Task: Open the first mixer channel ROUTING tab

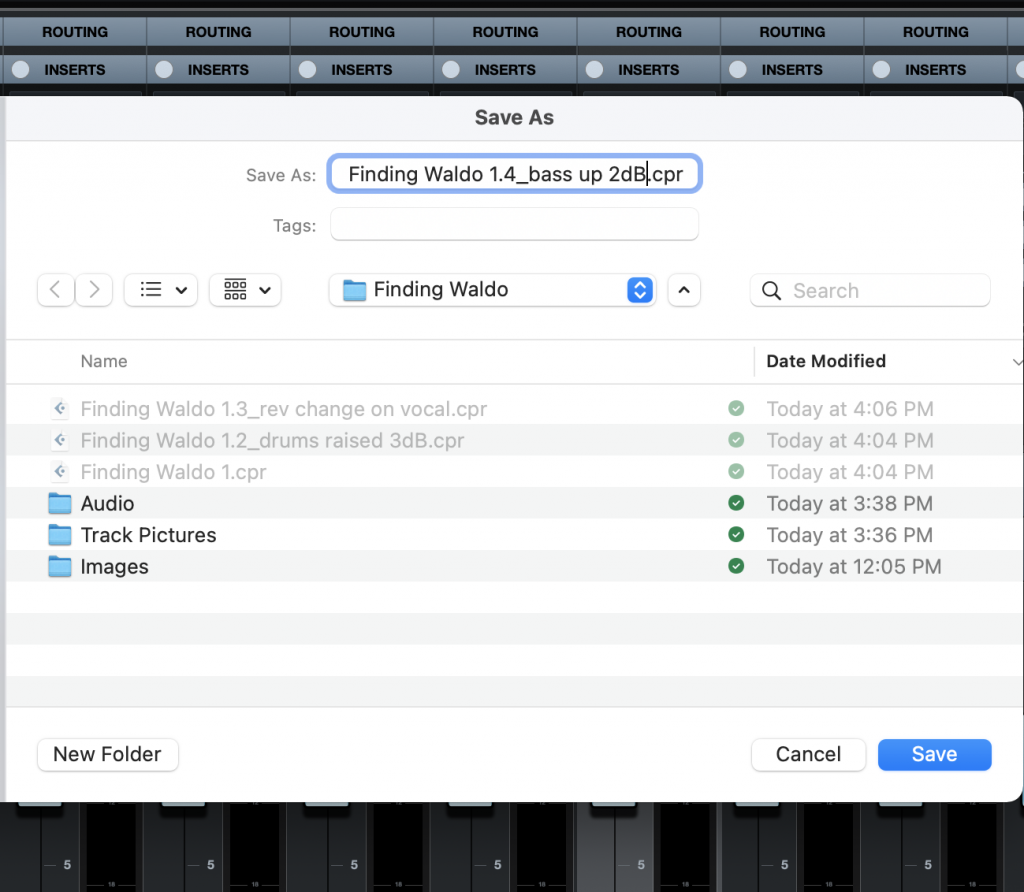Action: [74, 31]
